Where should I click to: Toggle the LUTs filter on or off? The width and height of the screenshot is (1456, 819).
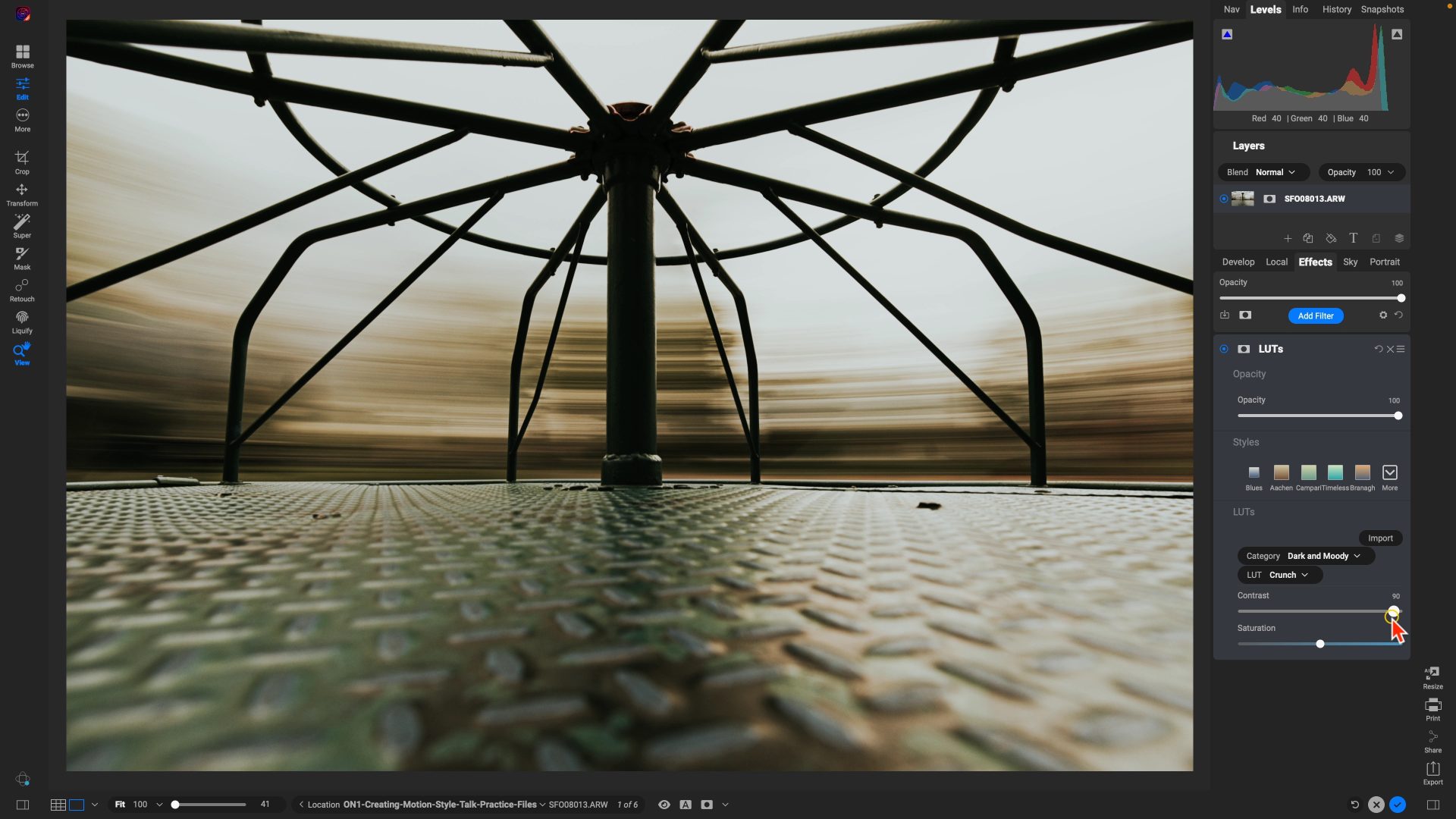[1223, 349]
